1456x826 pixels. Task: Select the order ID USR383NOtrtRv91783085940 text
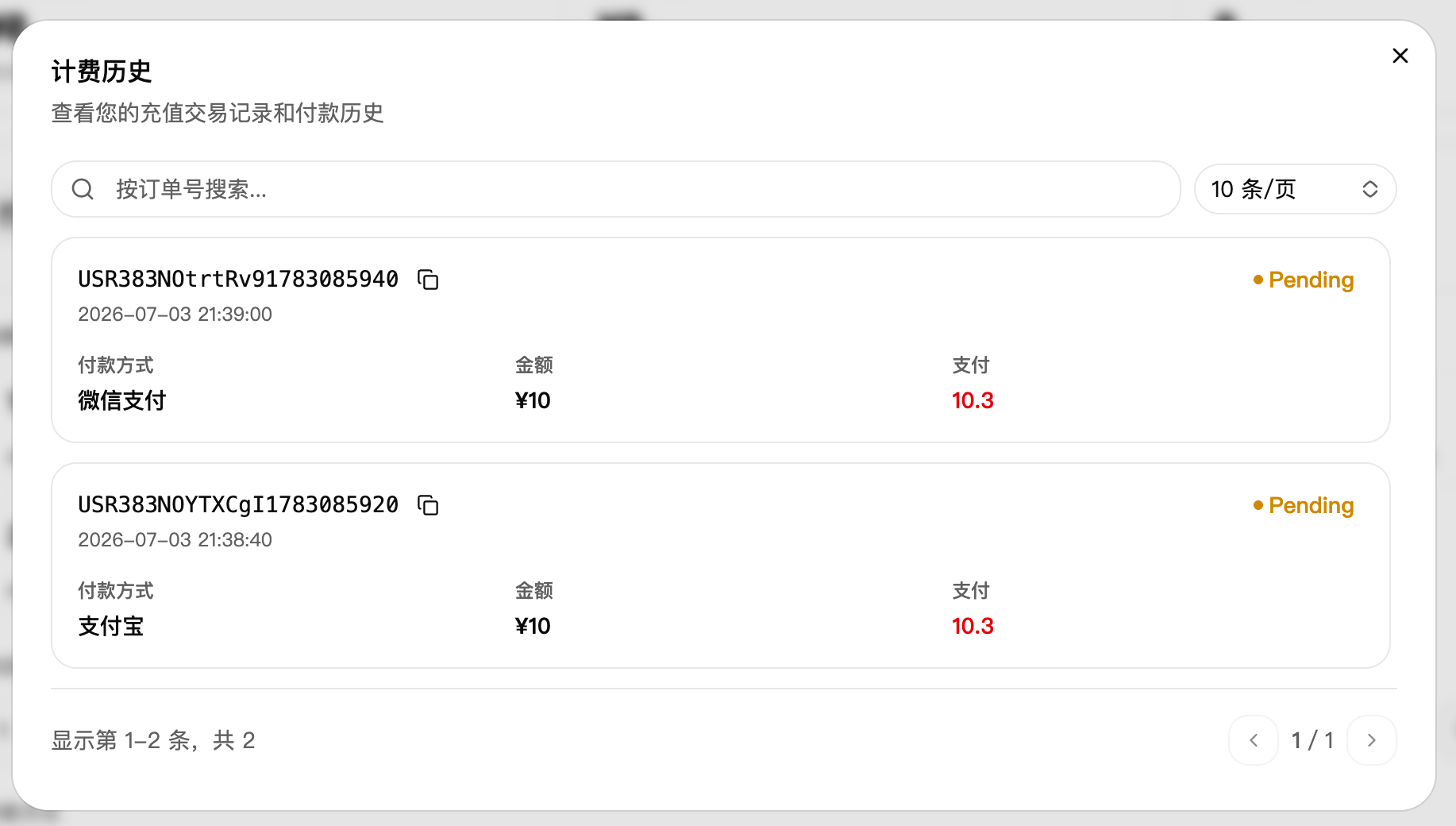coord(238,280)
